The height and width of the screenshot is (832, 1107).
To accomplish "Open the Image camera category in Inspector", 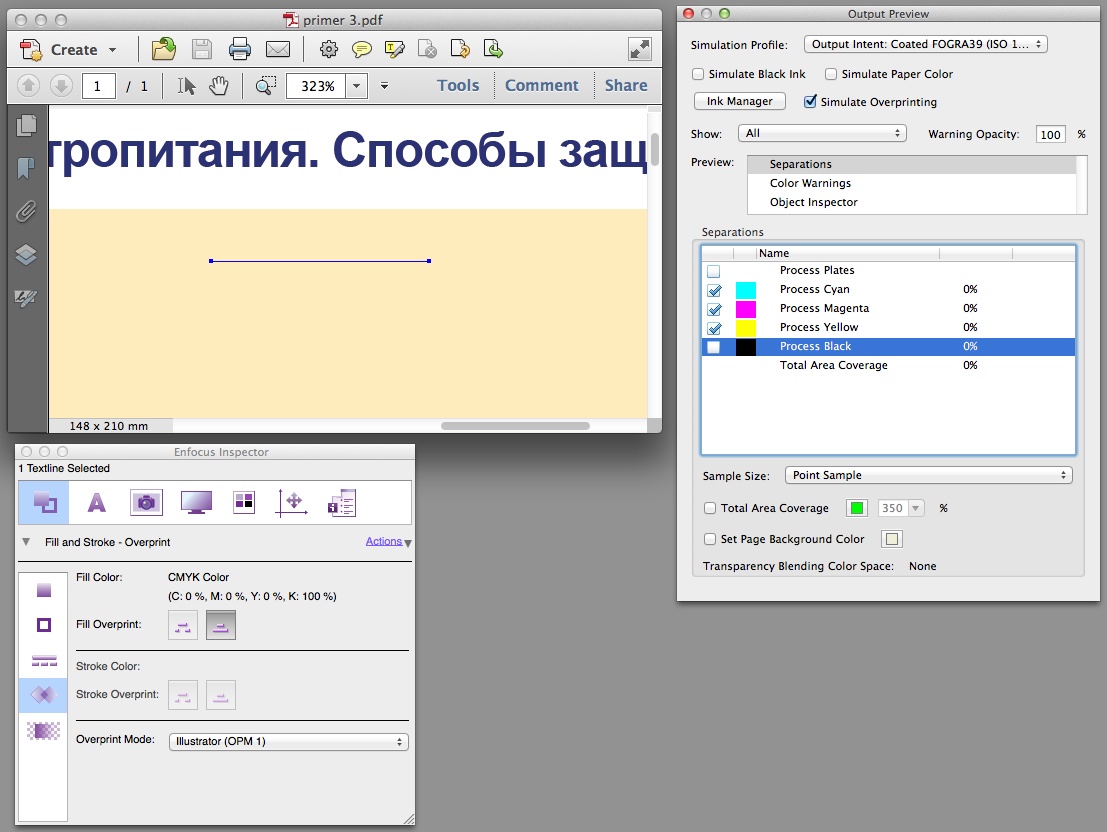I will (146, 503).
